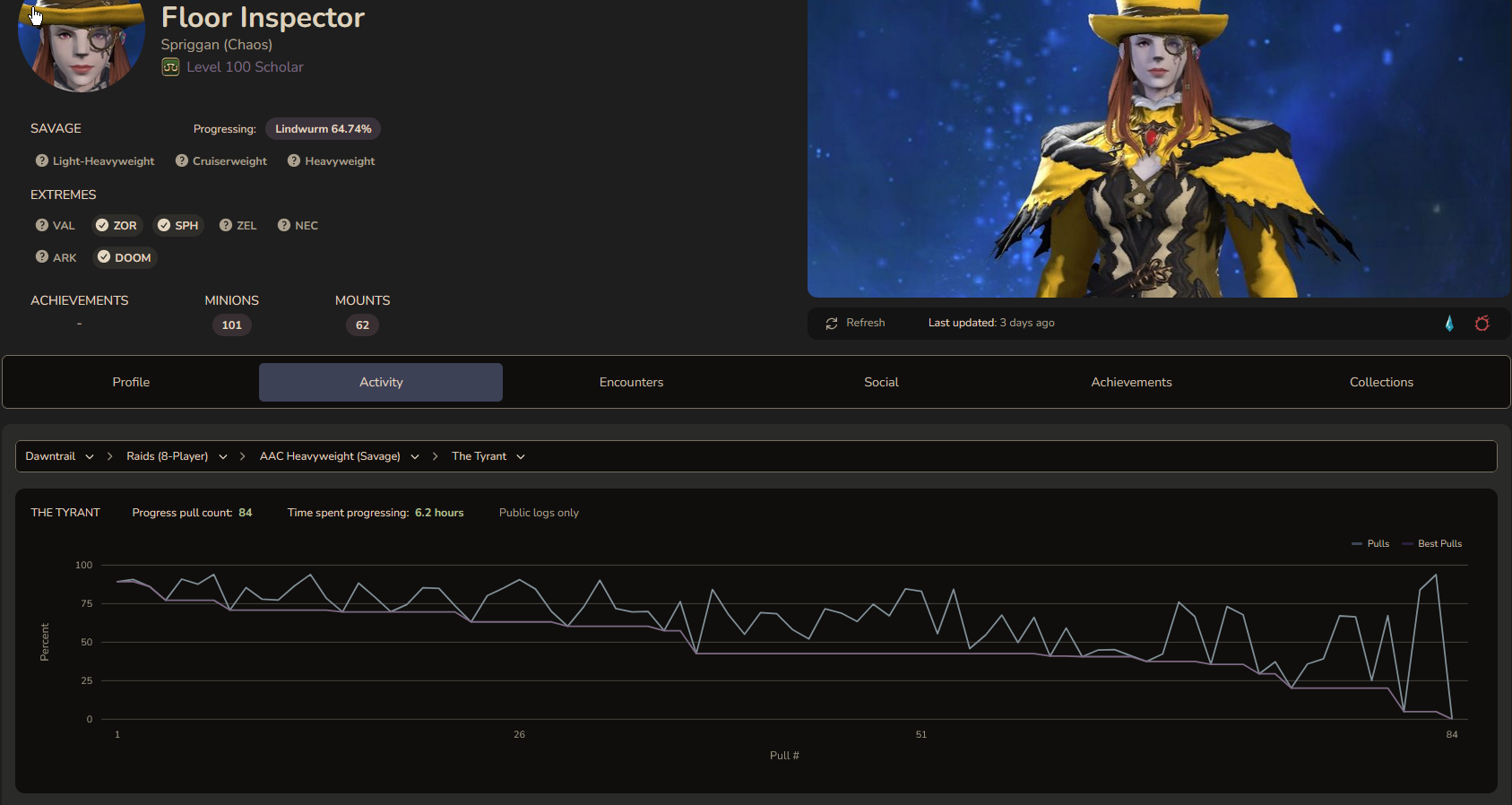Switch to the Profile tab
The height and width of the screenshot is (805, 1512).
(131, 382)
